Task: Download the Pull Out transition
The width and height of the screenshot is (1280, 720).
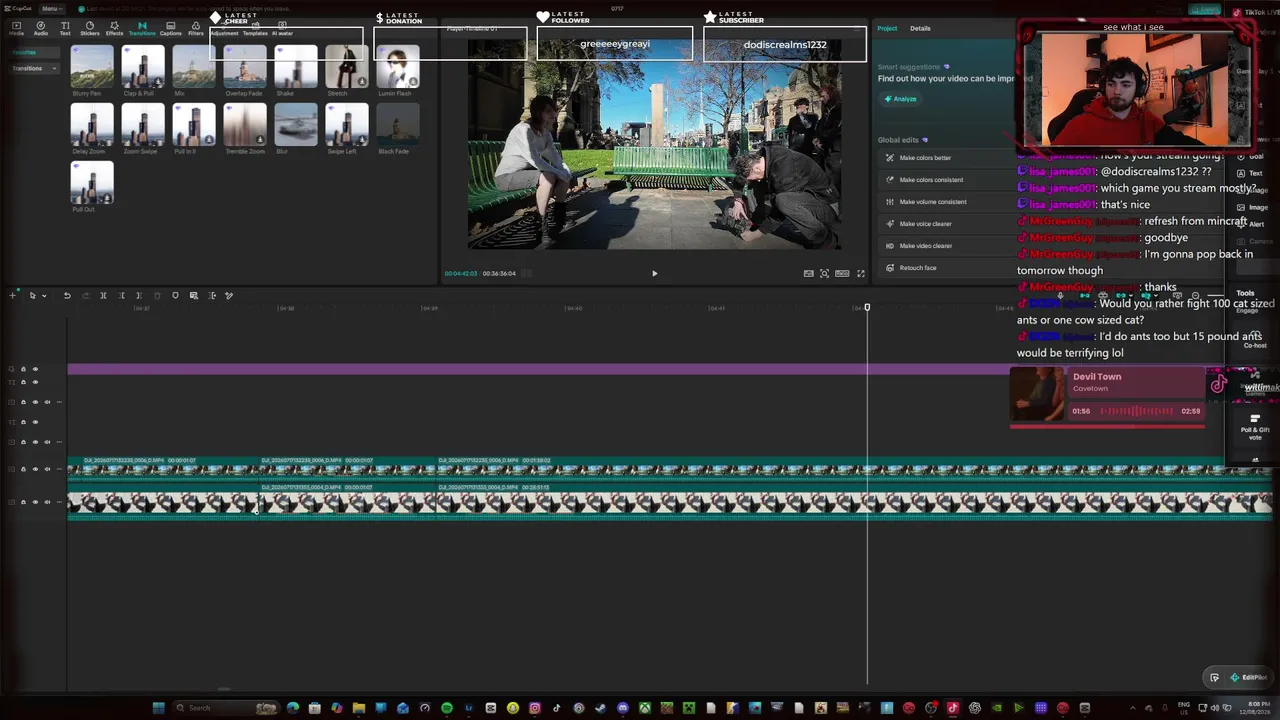Action: click(x=107, y=199)
